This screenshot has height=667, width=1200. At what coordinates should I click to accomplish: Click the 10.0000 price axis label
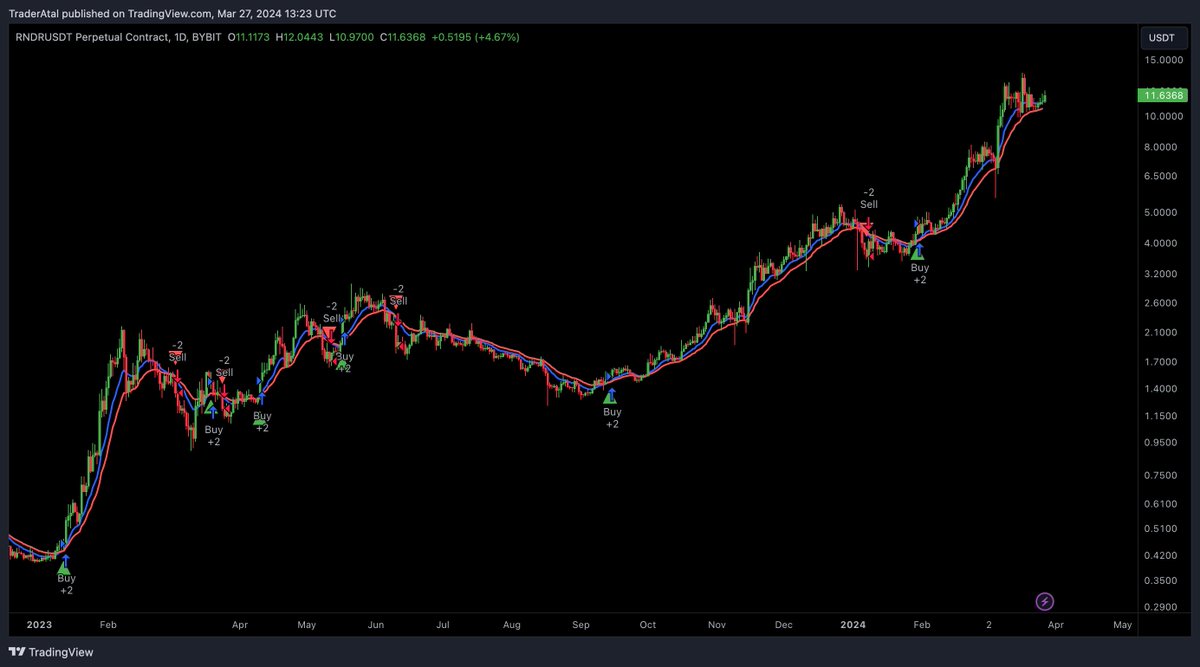tap(1165, 116)
